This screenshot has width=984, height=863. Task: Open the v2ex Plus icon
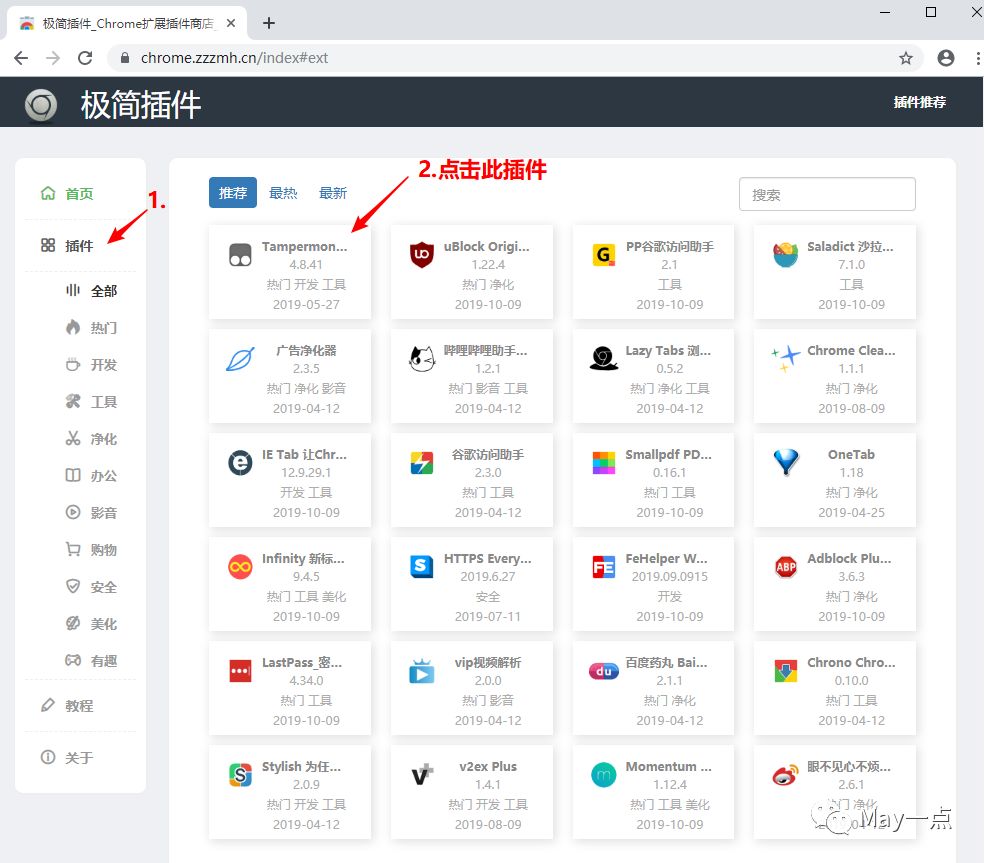[422, 775]
